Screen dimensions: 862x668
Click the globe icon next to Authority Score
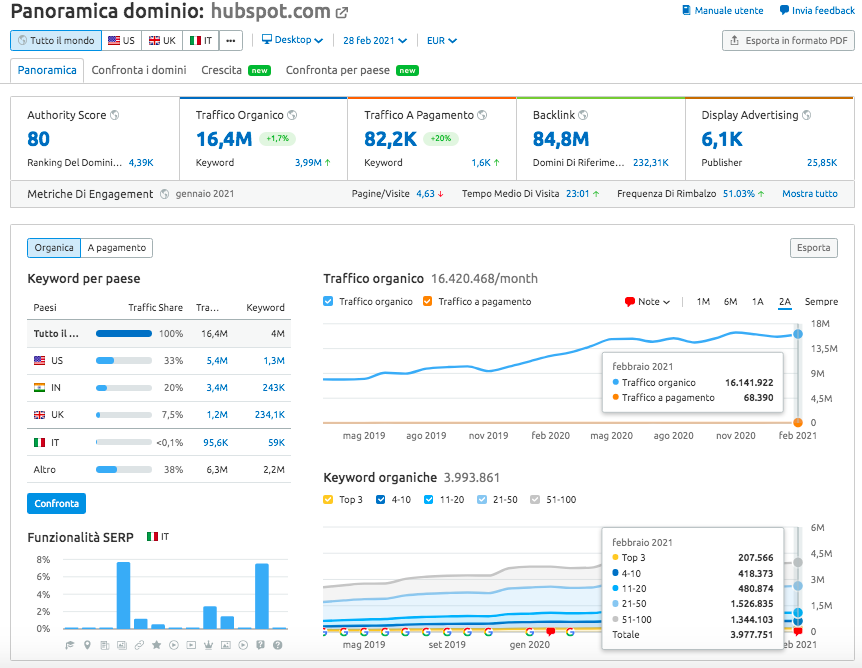click(114, 115)
